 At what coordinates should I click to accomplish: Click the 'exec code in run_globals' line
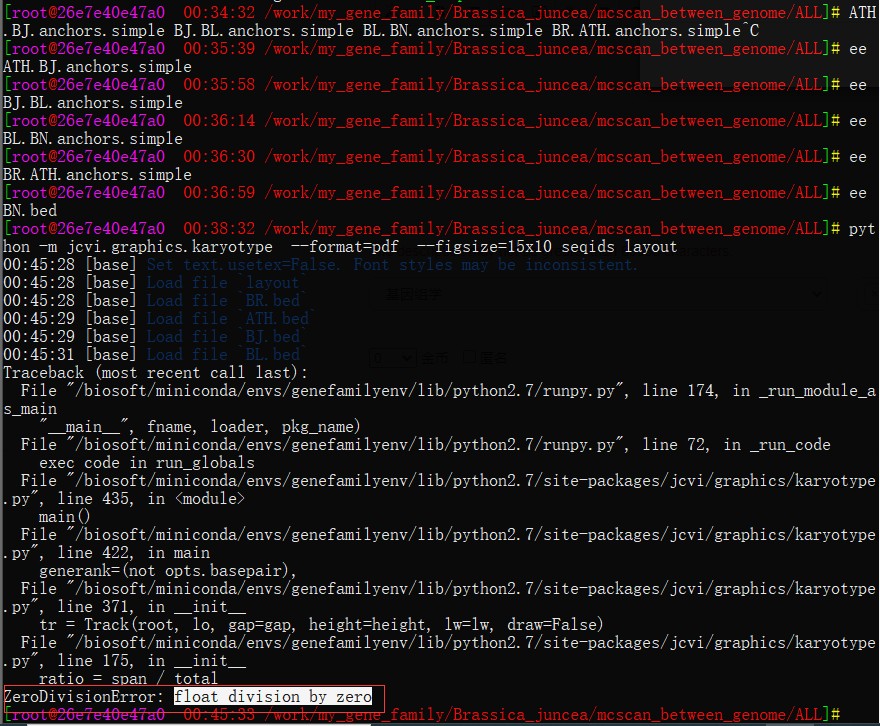[146, 463]
